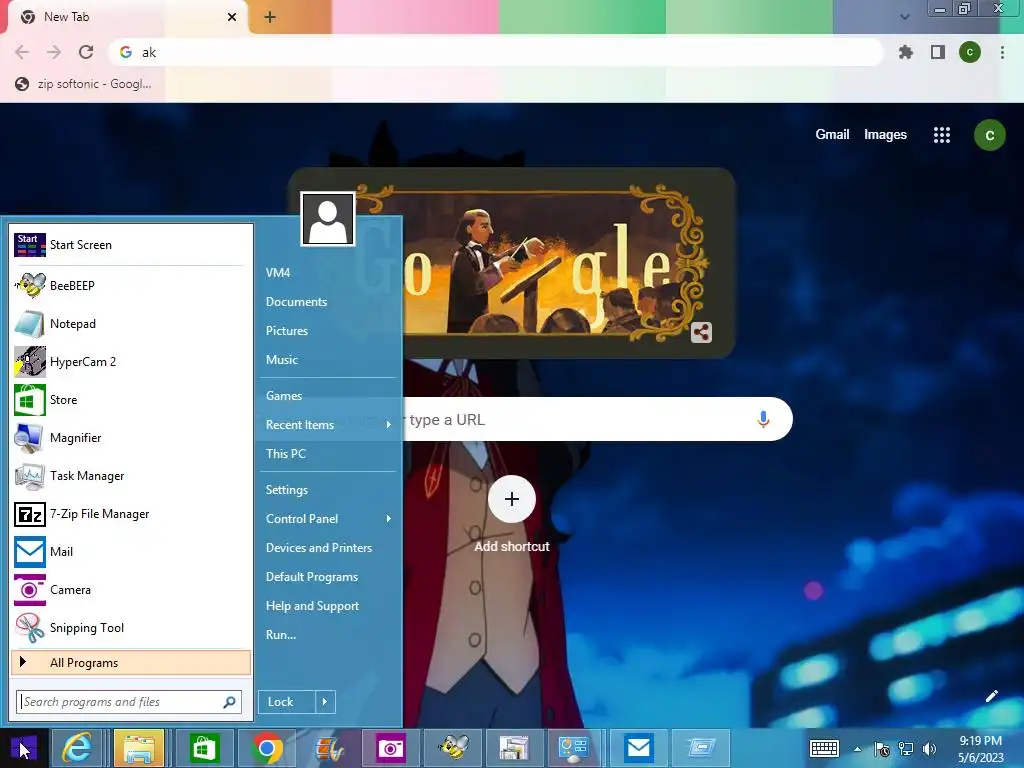Open 7-Zip File Manager

point(131,514)
